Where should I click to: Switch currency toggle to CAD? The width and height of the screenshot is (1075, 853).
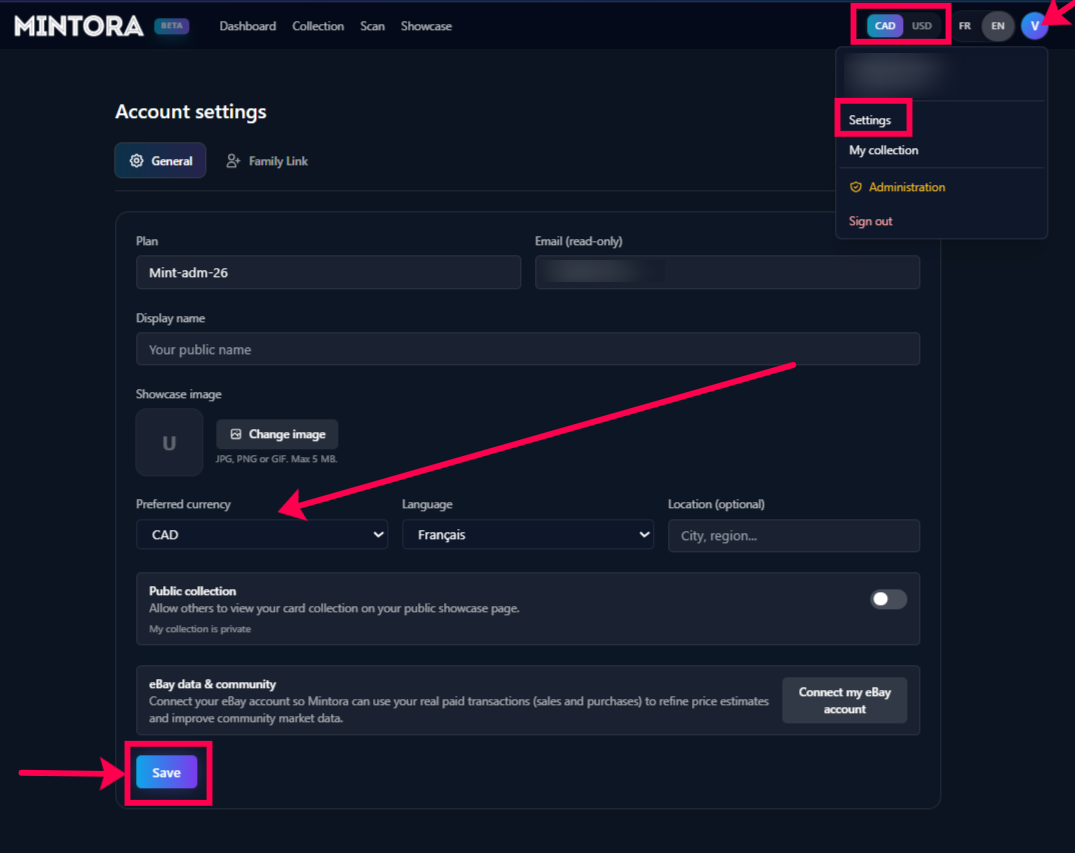coord(885,26)
